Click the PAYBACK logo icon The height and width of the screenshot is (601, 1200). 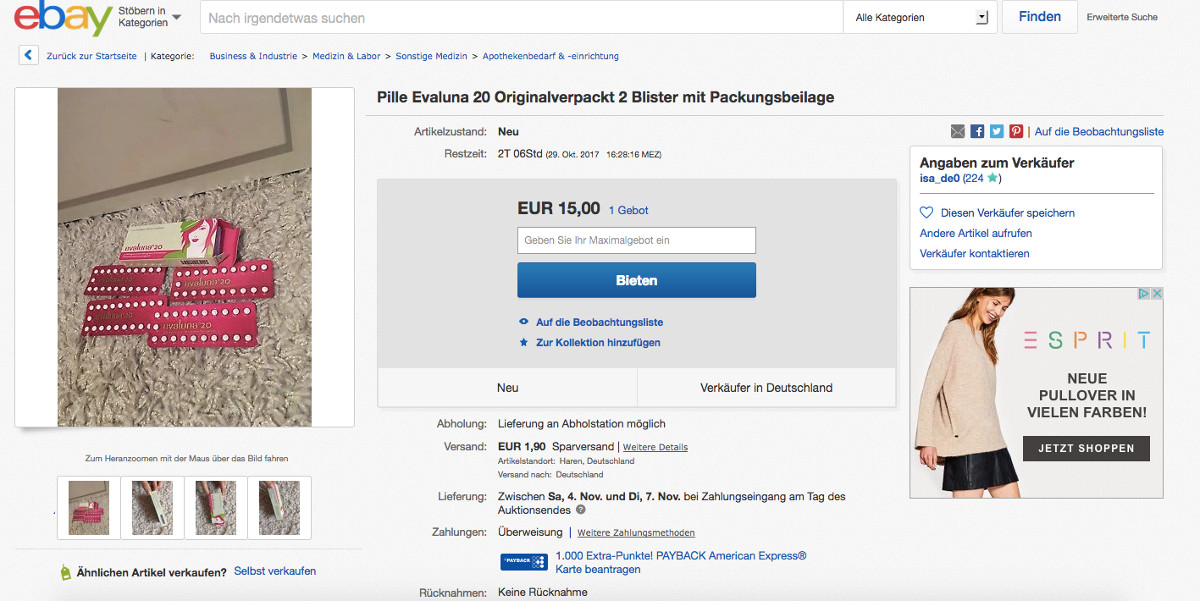pos(524,562)
